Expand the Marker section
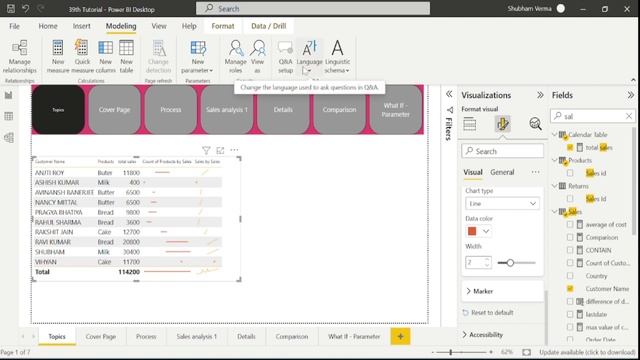This screenshot has width=640, height=360. pos(502,291)
